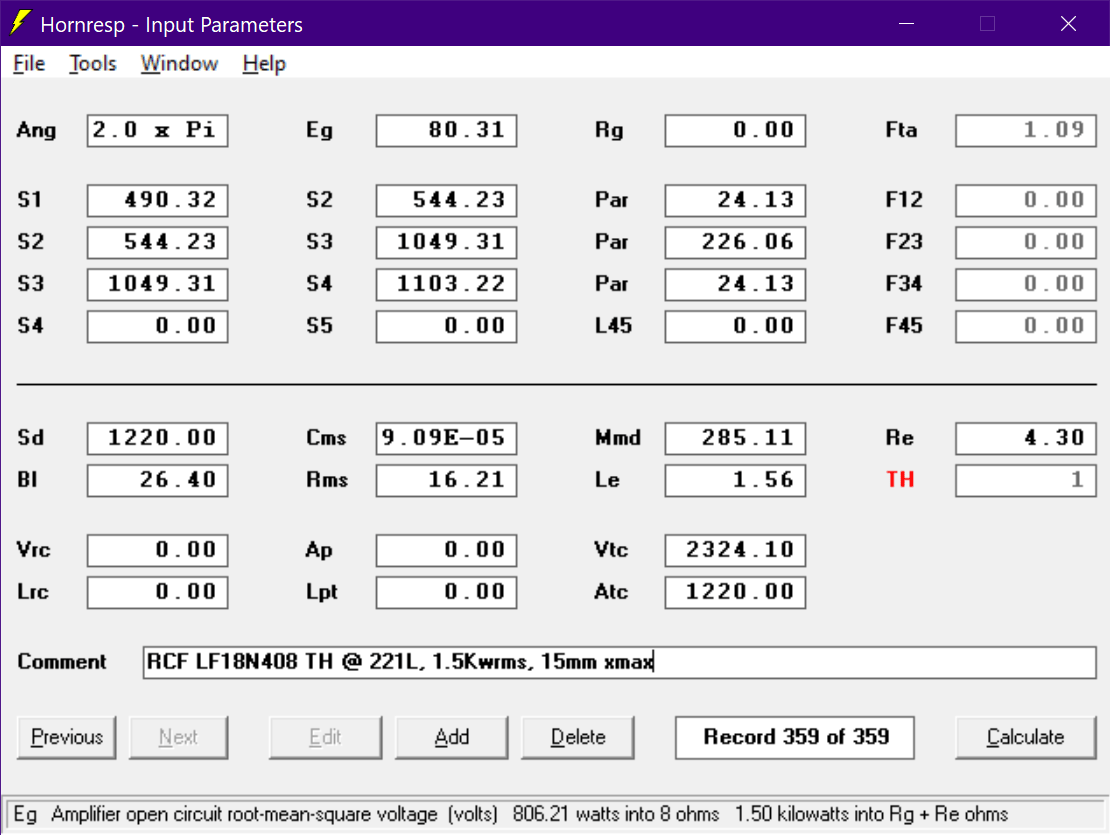
Task: Click the Add record button
Action: [x=452, y=737]
